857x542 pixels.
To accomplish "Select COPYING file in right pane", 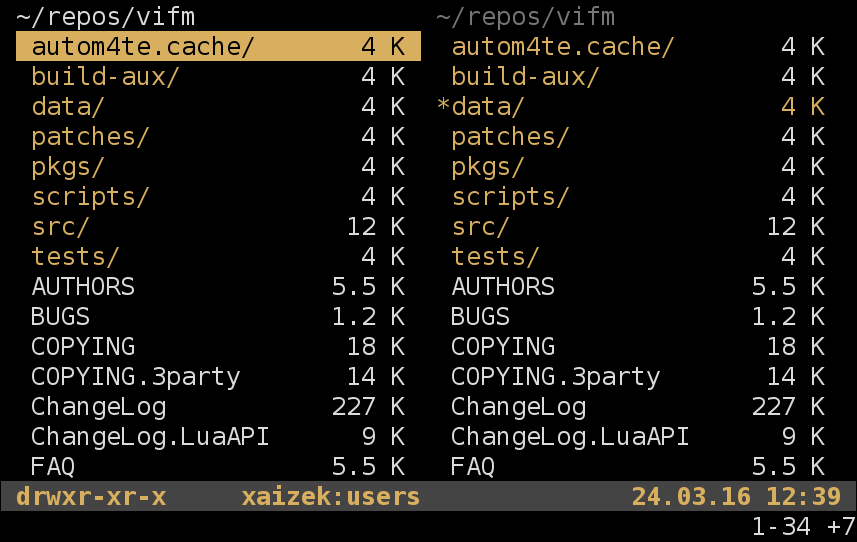I will point(638,346).
